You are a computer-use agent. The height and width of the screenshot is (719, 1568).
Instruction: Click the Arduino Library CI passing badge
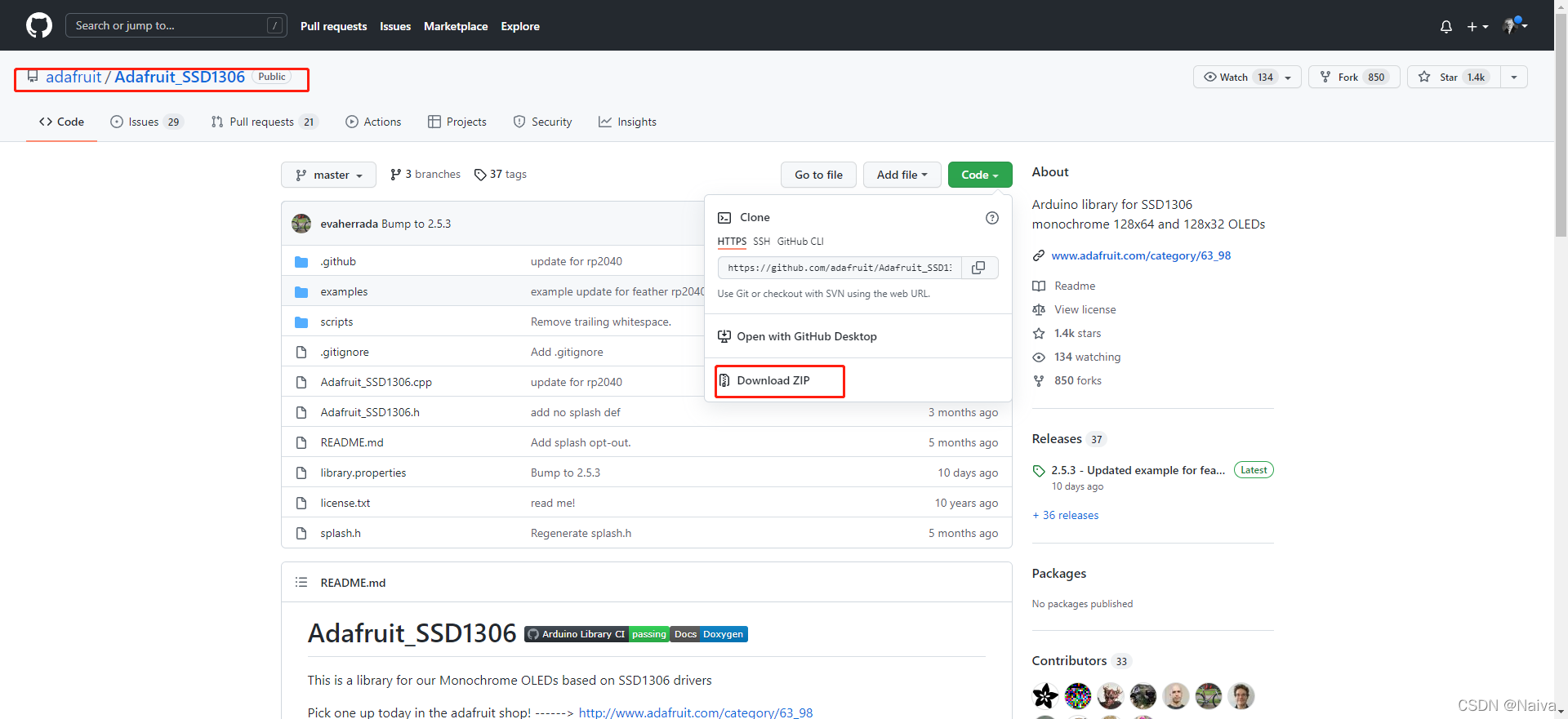597,634
